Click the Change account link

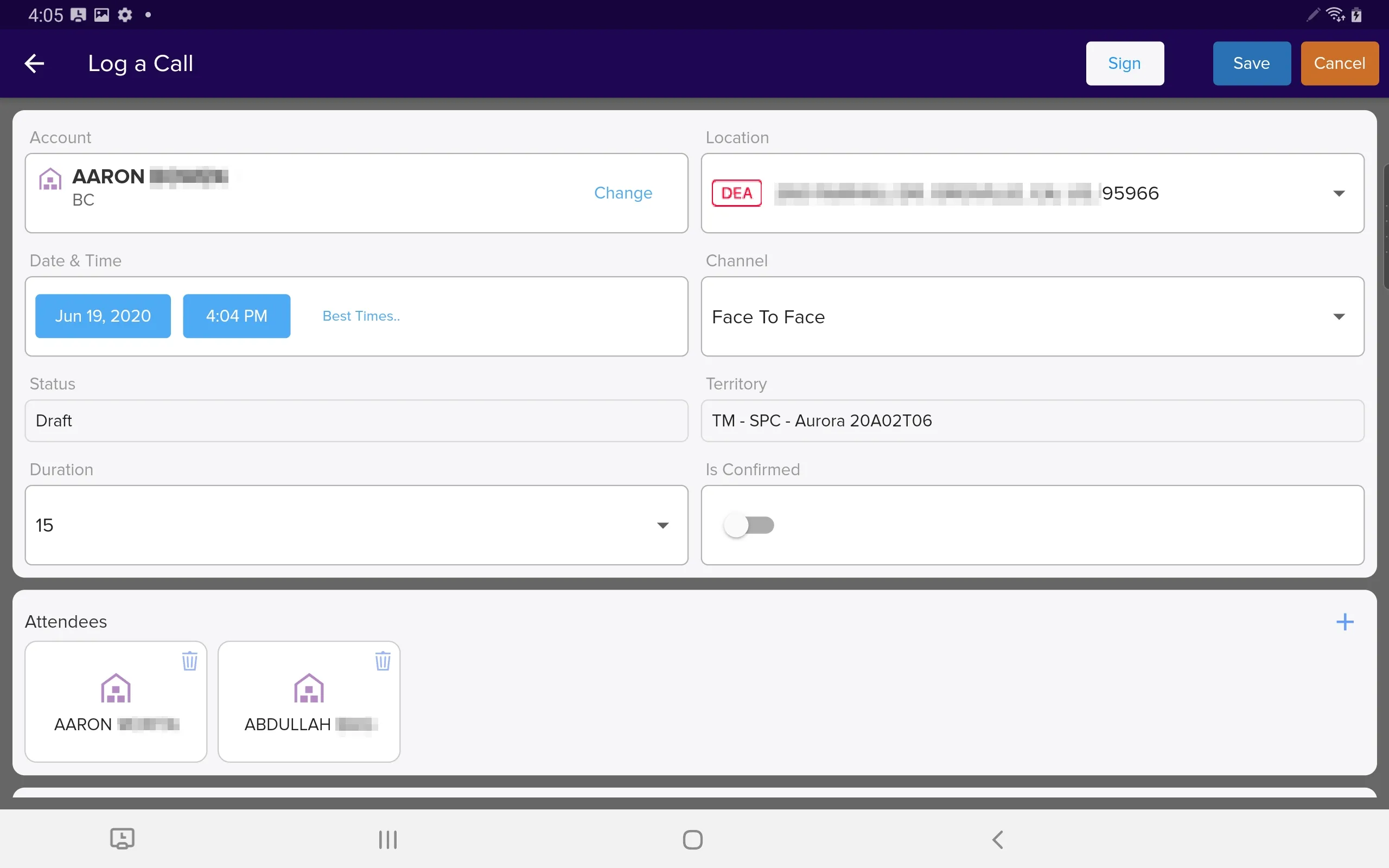(622, 192)
